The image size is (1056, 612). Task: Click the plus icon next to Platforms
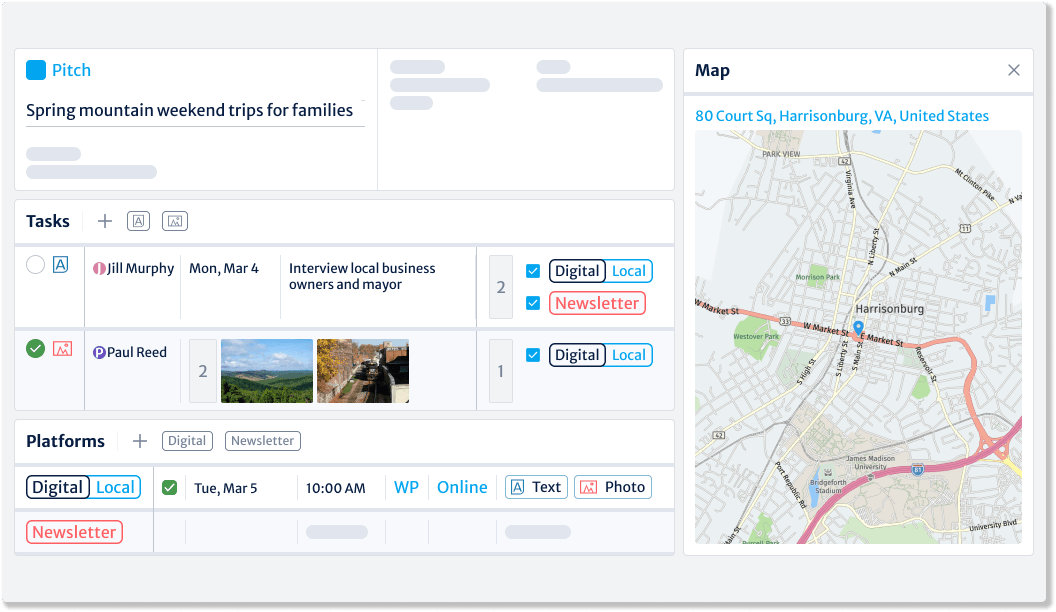click(140, 441)
